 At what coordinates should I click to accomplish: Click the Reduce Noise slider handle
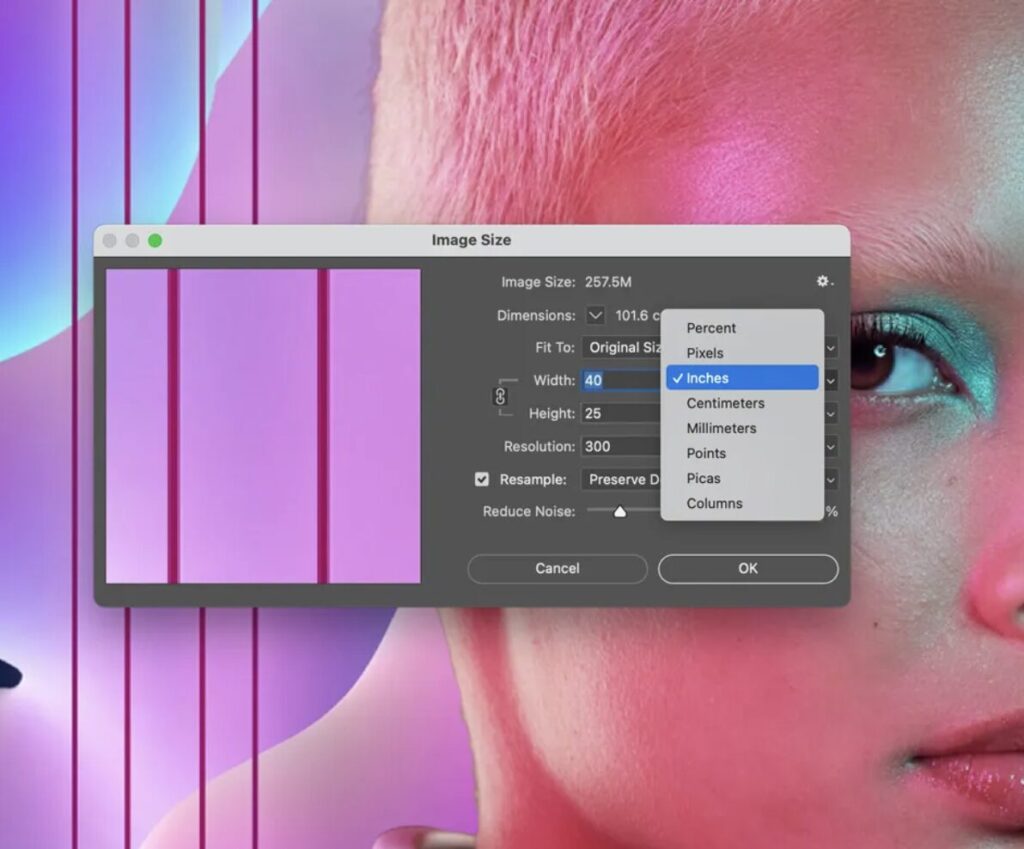click(x=620, y=512)
